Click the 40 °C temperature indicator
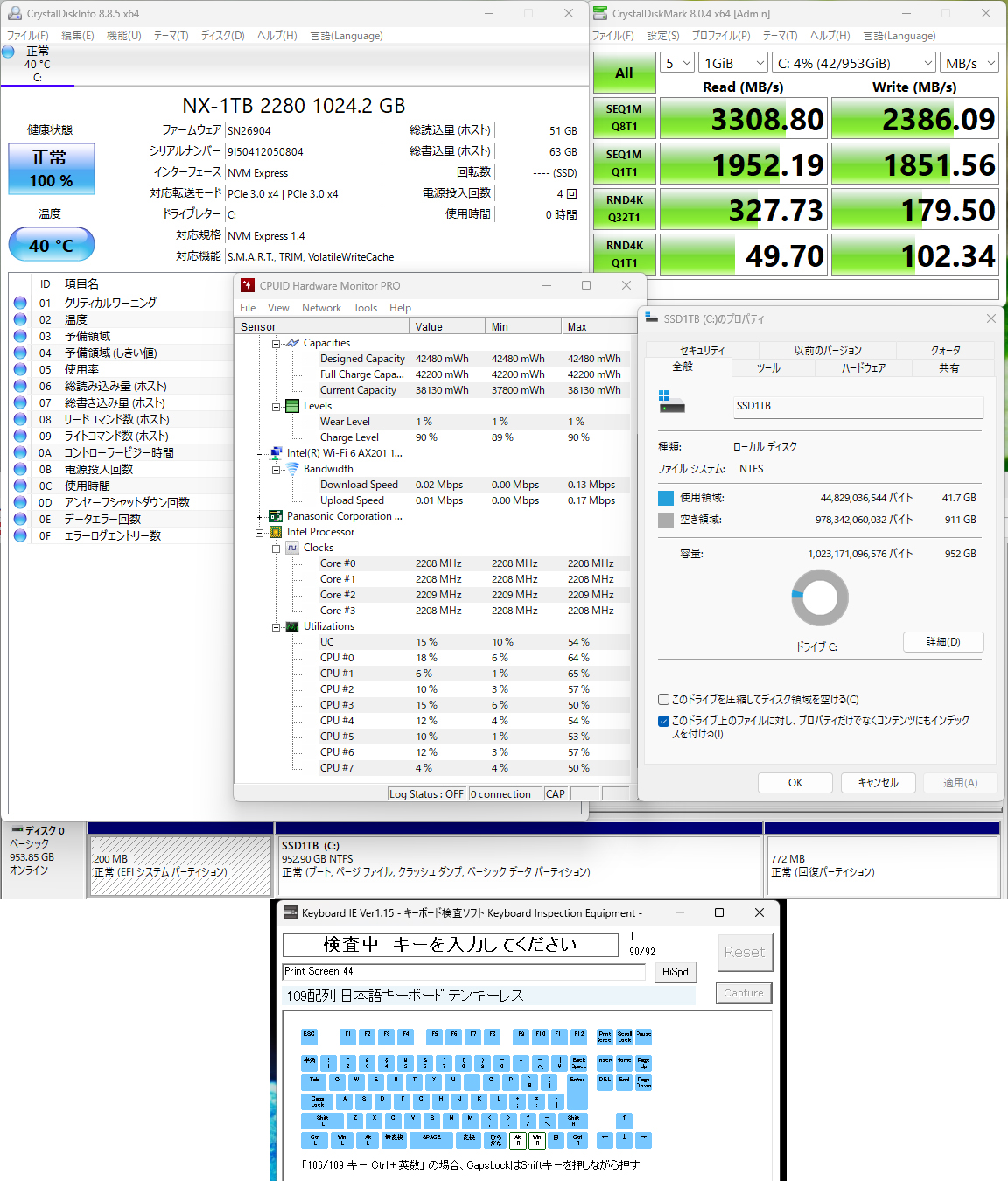Viewport: 1008px width, 1181px height. [x=52, y=245]
